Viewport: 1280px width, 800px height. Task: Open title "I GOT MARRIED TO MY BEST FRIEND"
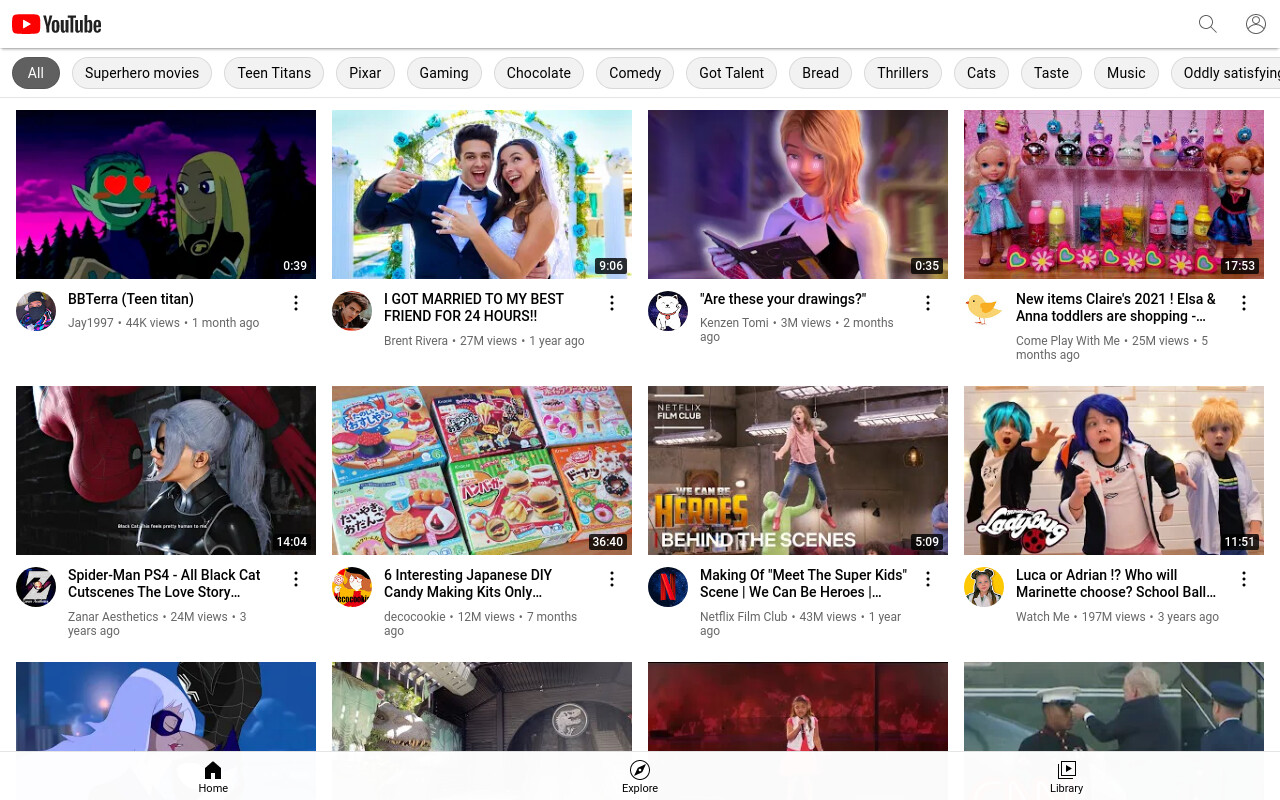click(x=474, y=307)
